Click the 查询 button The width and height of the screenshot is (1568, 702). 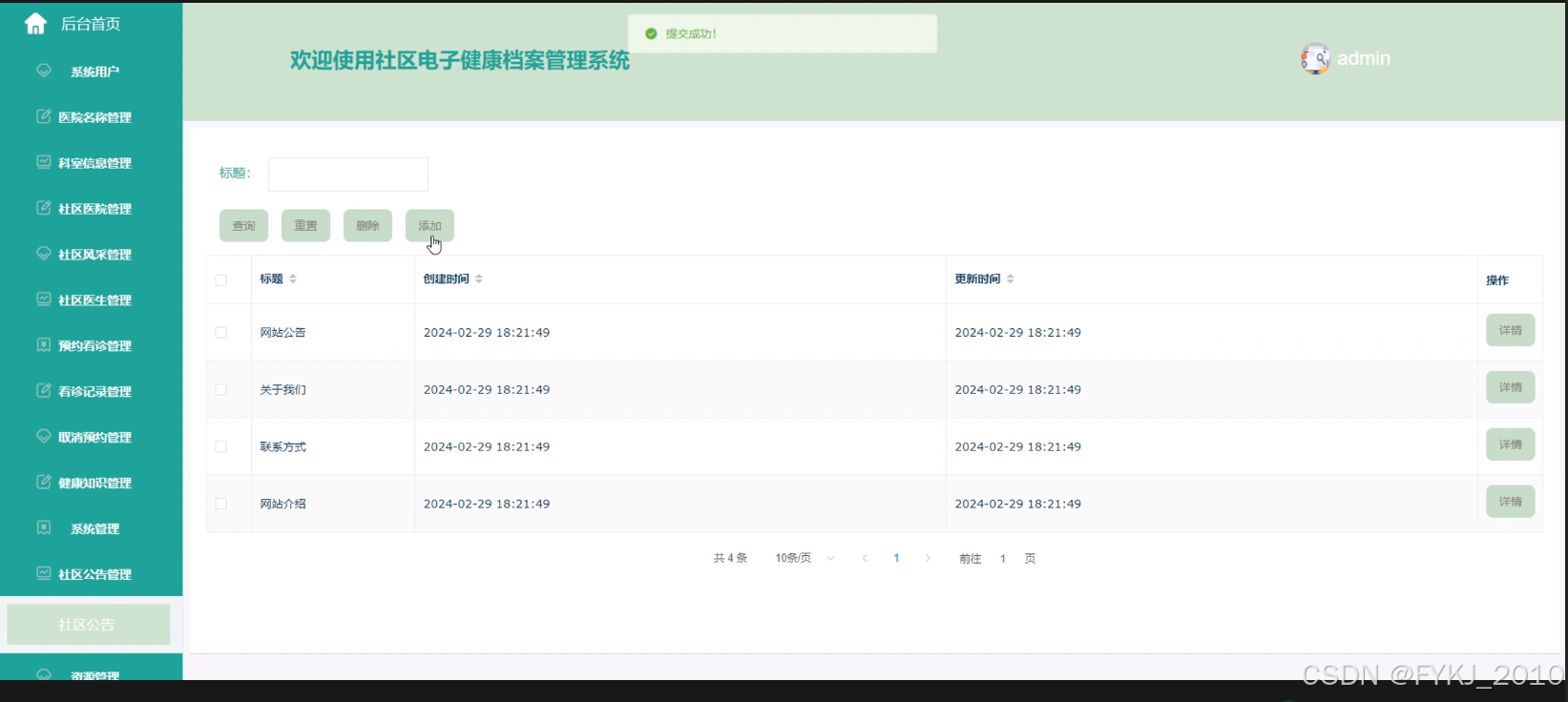click(x=243, y=226)
